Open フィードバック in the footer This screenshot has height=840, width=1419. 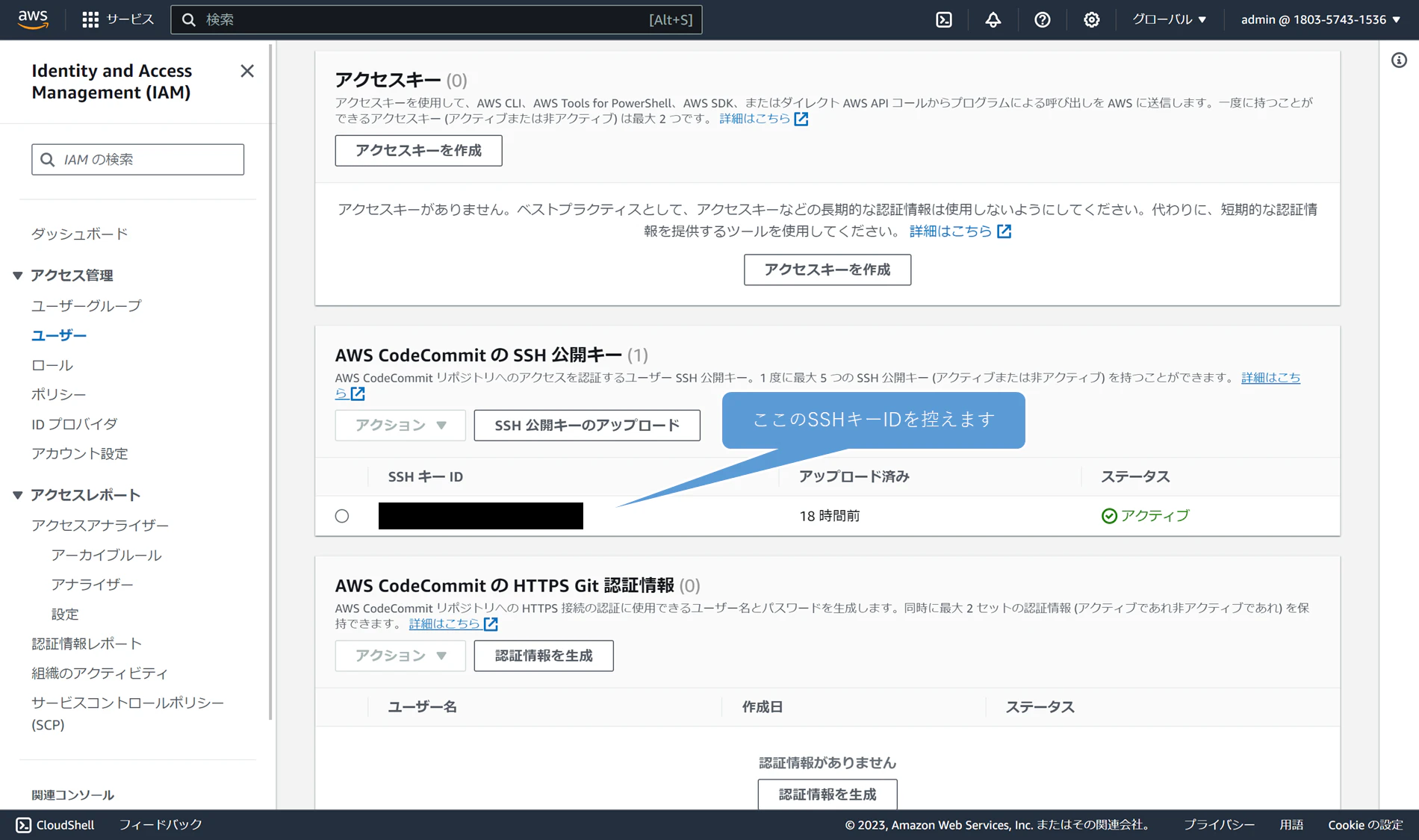click(x=161, y=825)
